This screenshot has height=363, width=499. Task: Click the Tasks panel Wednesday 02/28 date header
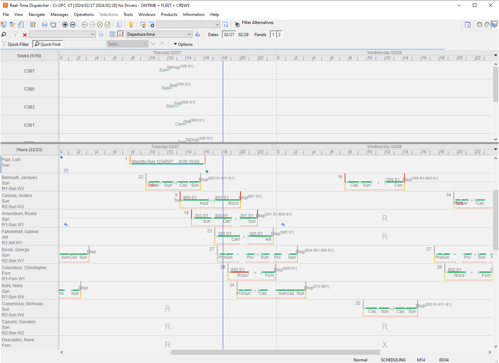click(384, 53)
